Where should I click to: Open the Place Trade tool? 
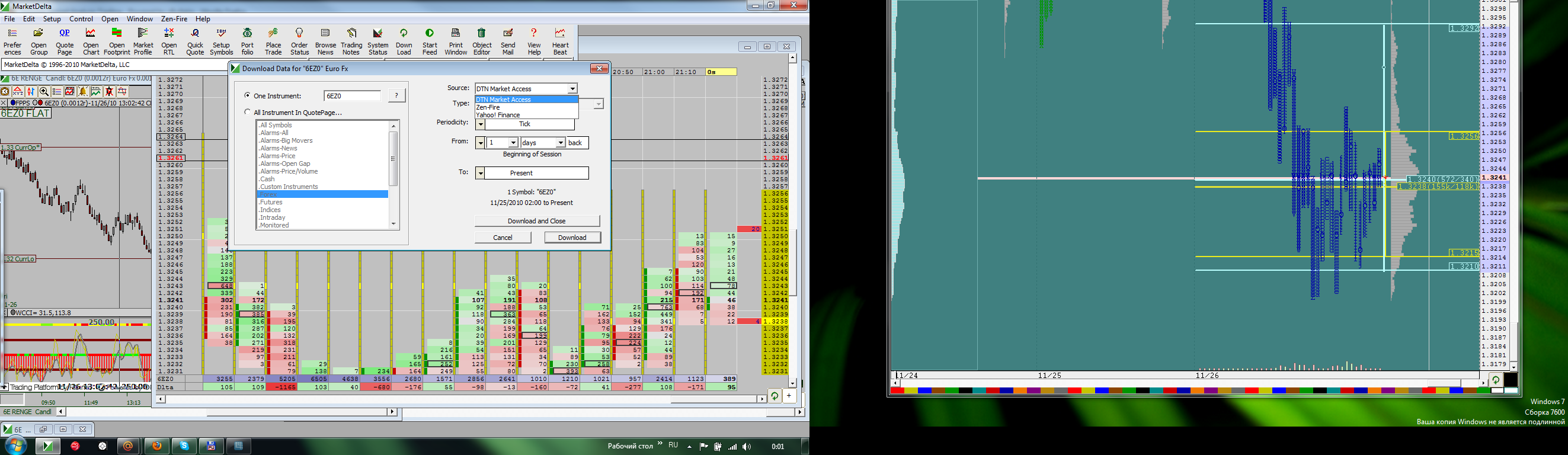click(x=273, y=41)
